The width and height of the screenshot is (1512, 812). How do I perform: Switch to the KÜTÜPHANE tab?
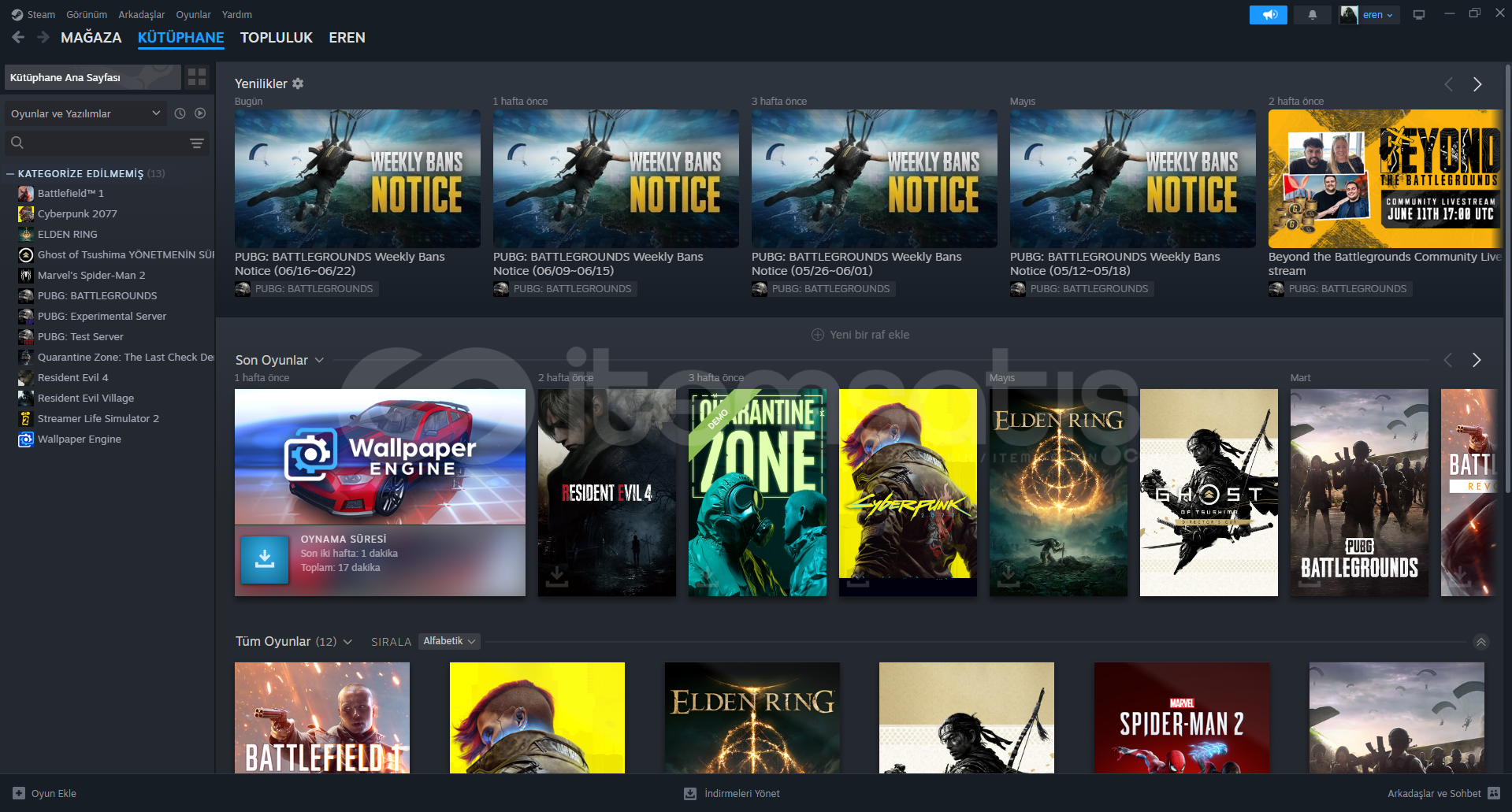pyautogui.click(x=180, y=38)
